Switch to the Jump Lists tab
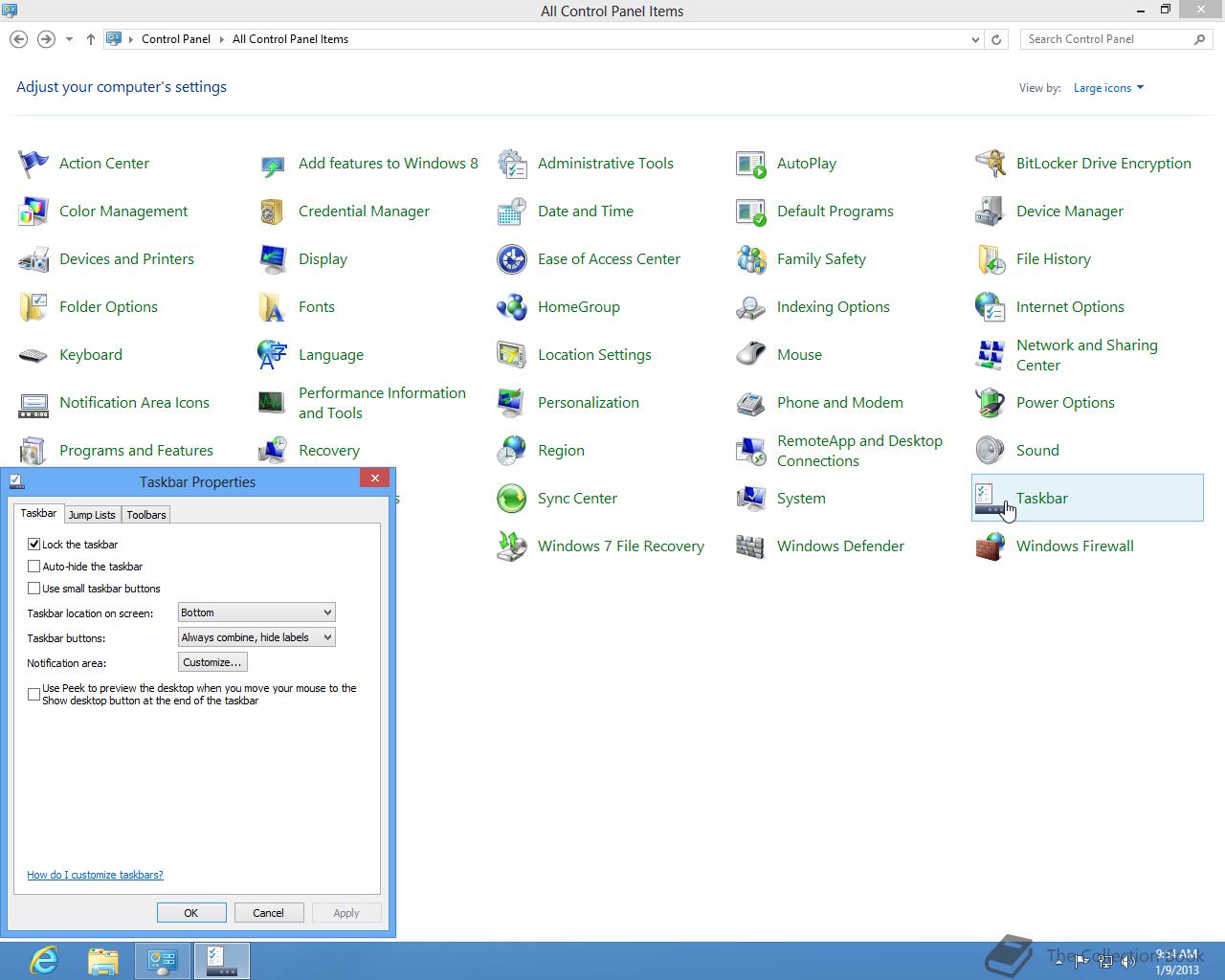 [x=92, y=515]
